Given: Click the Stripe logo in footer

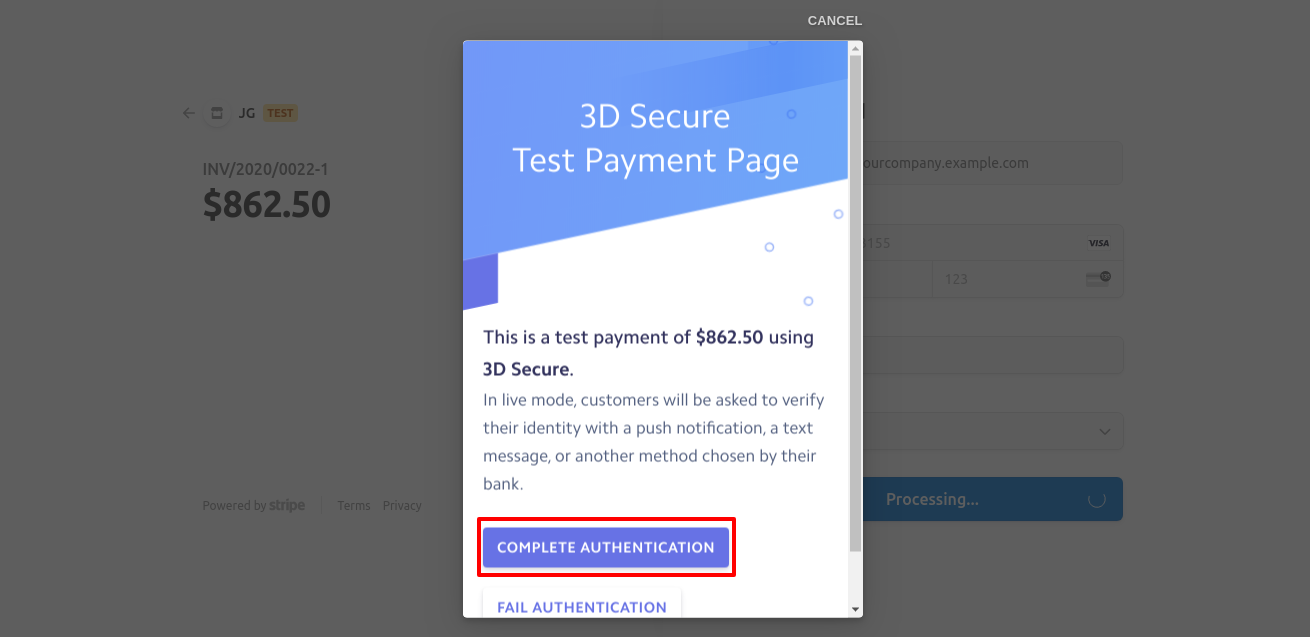Looking at the screenshot, I should 287,506.
